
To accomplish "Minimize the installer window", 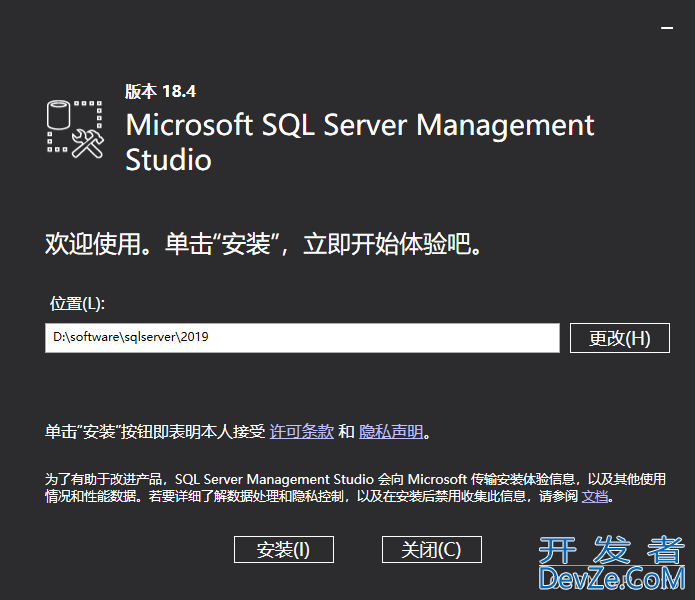I will (667, 28).
